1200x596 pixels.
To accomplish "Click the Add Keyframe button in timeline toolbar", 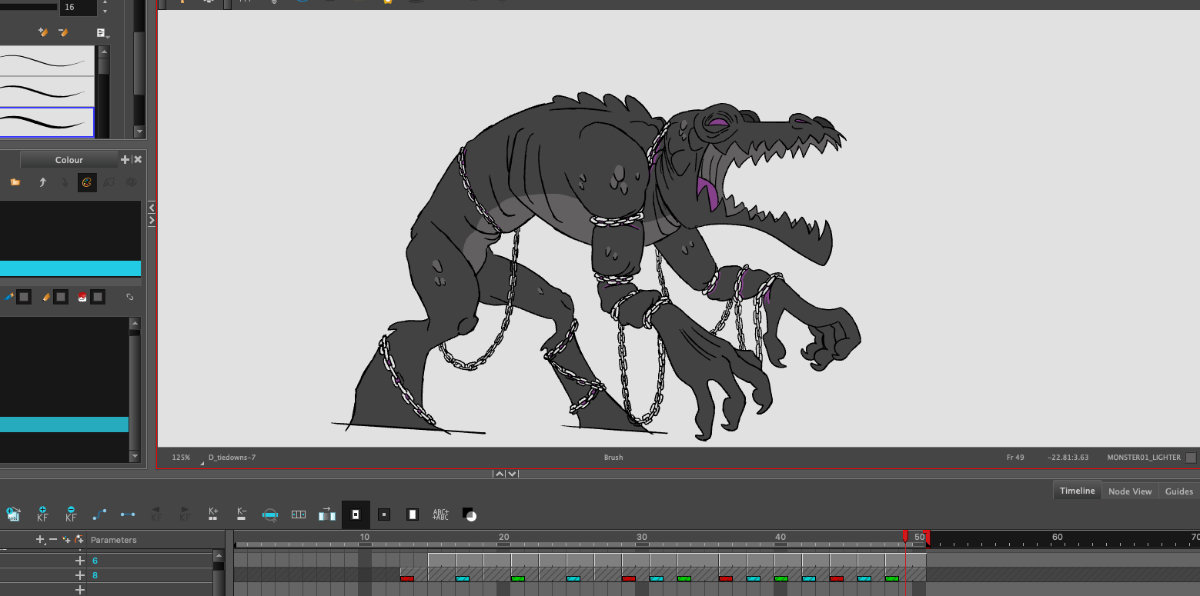I will [x=42, y=514].
